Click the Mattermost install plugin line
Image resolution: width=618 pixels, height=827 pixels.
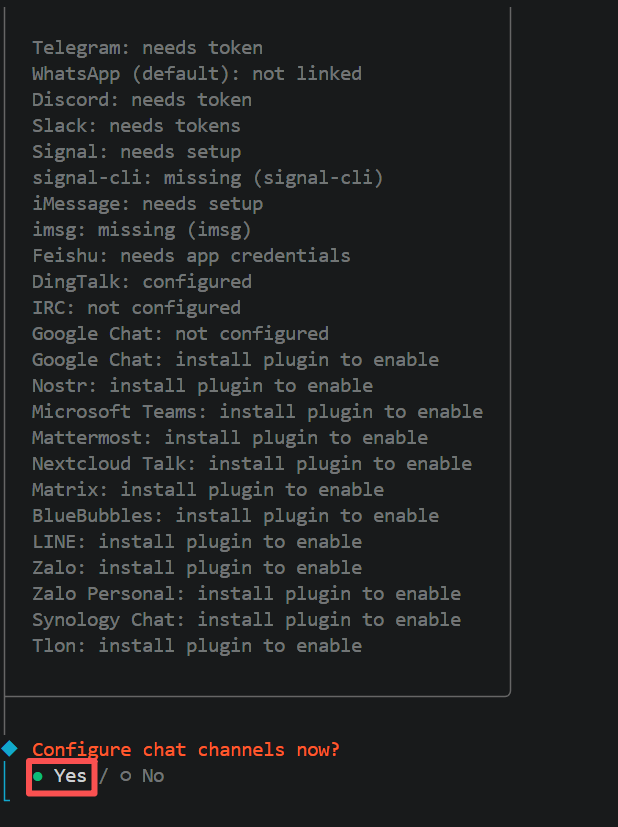pyautogui.click(x=230, y=438)
